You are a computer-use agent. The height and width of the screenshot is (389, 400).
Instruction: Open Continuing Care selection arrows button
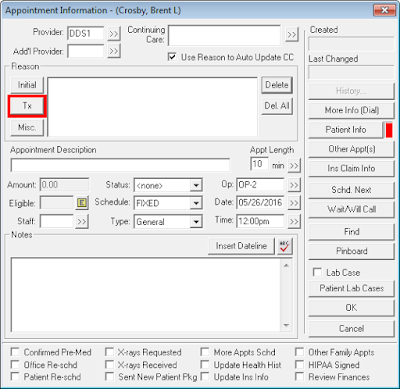tap(292, 35)
